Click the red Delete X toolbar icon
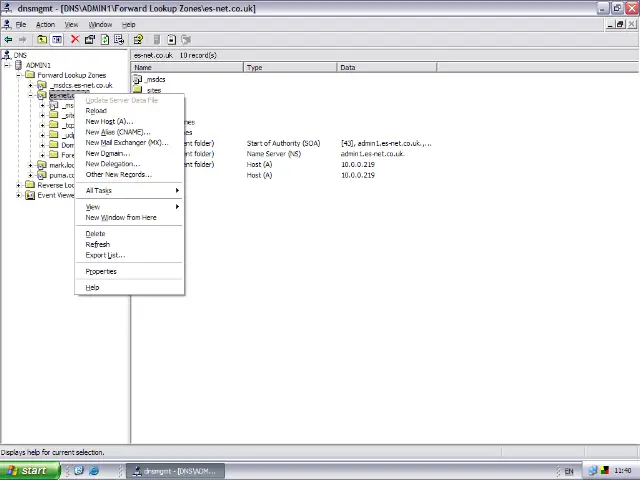The height and width of the screenshot is (480, 640). pos(75,39)
